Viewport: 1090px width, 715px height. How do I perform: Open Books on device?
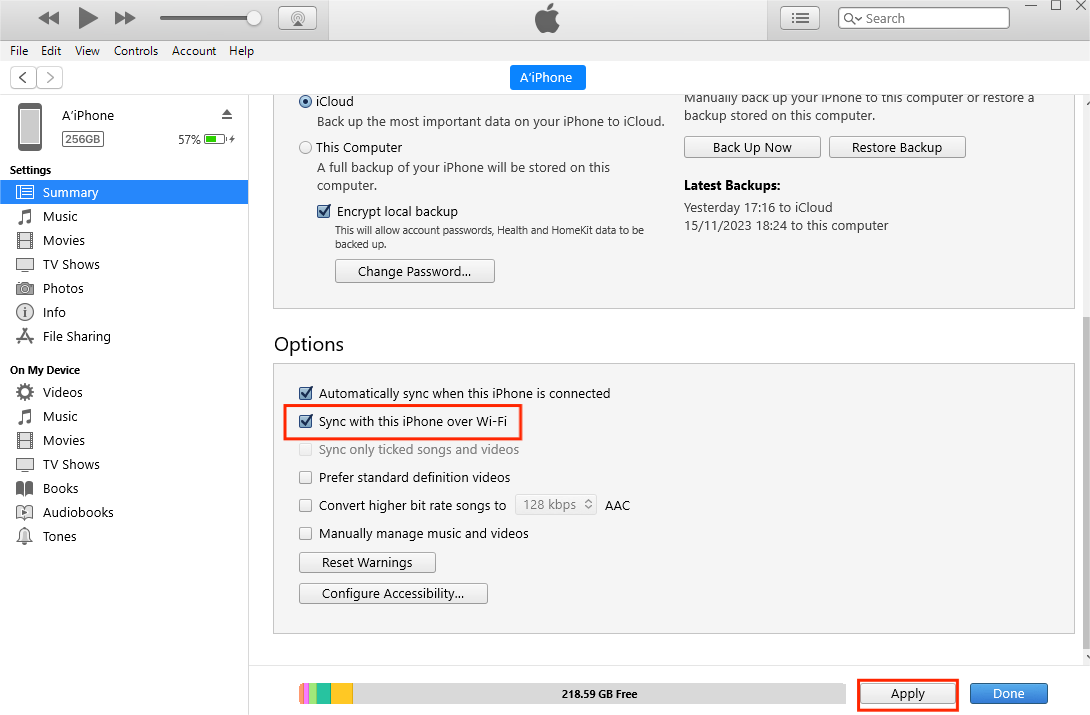pyautogui.click(x=60, y=488)
